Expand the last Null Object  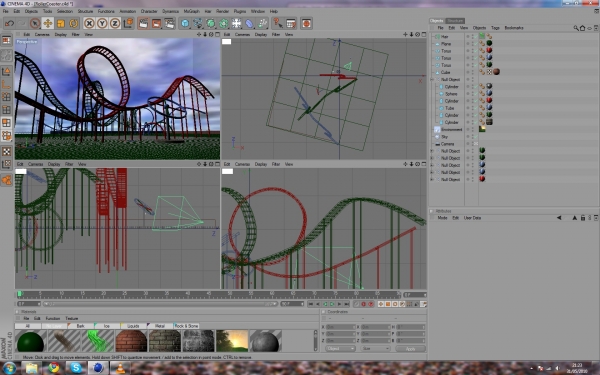click(x=432, y=179)
